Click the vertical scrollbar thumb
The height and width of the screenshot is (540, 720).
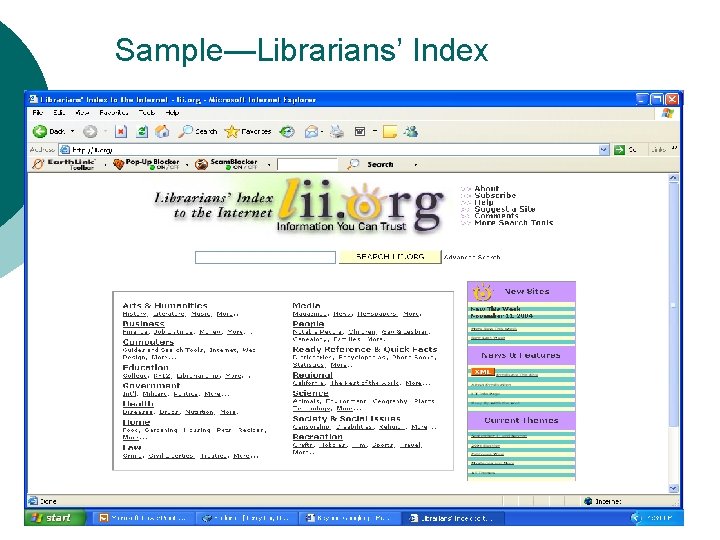coord(673,305)
